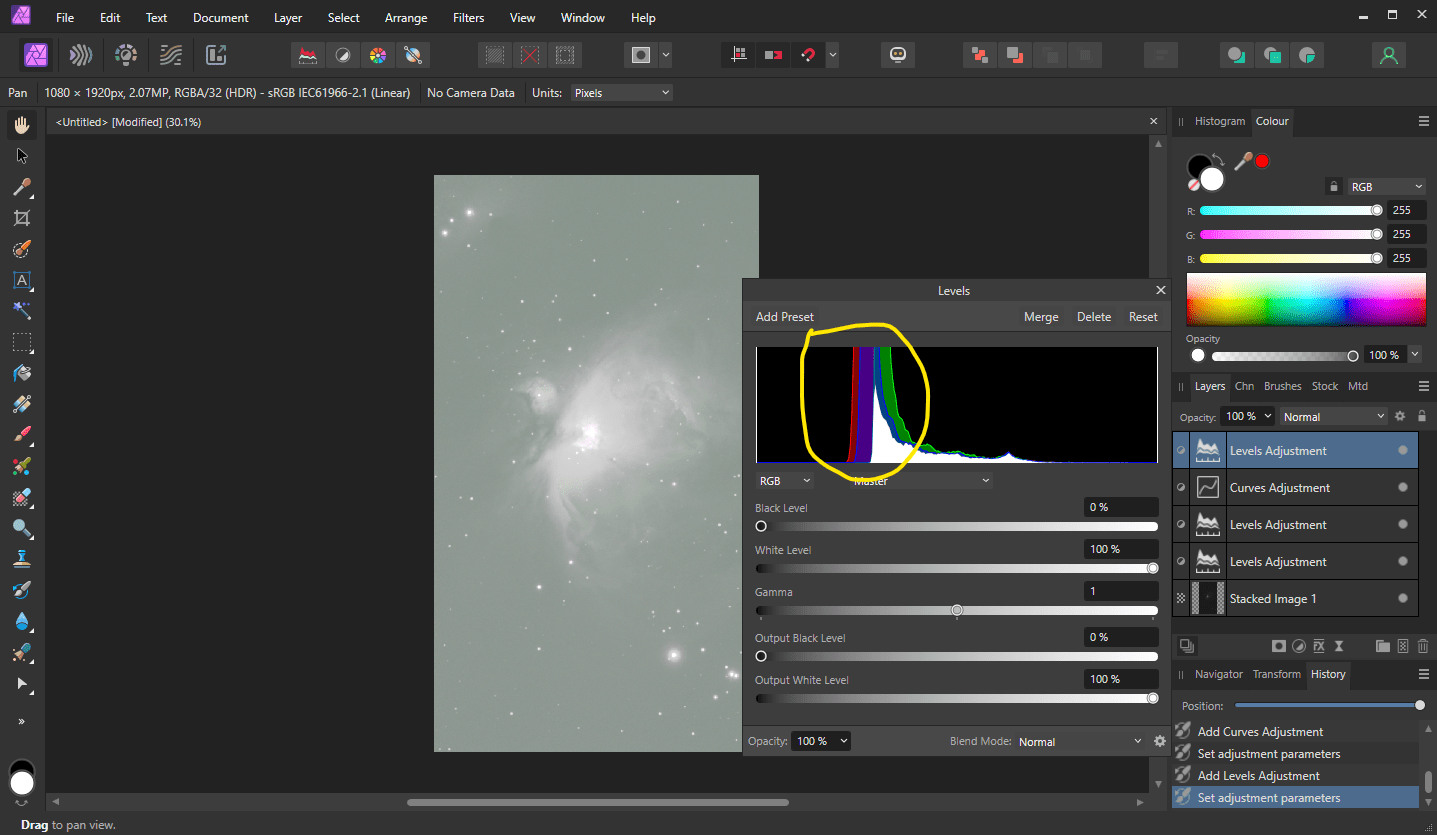Toggle snapping with the magnet icon
The image size is (1437, 835).
807,55
